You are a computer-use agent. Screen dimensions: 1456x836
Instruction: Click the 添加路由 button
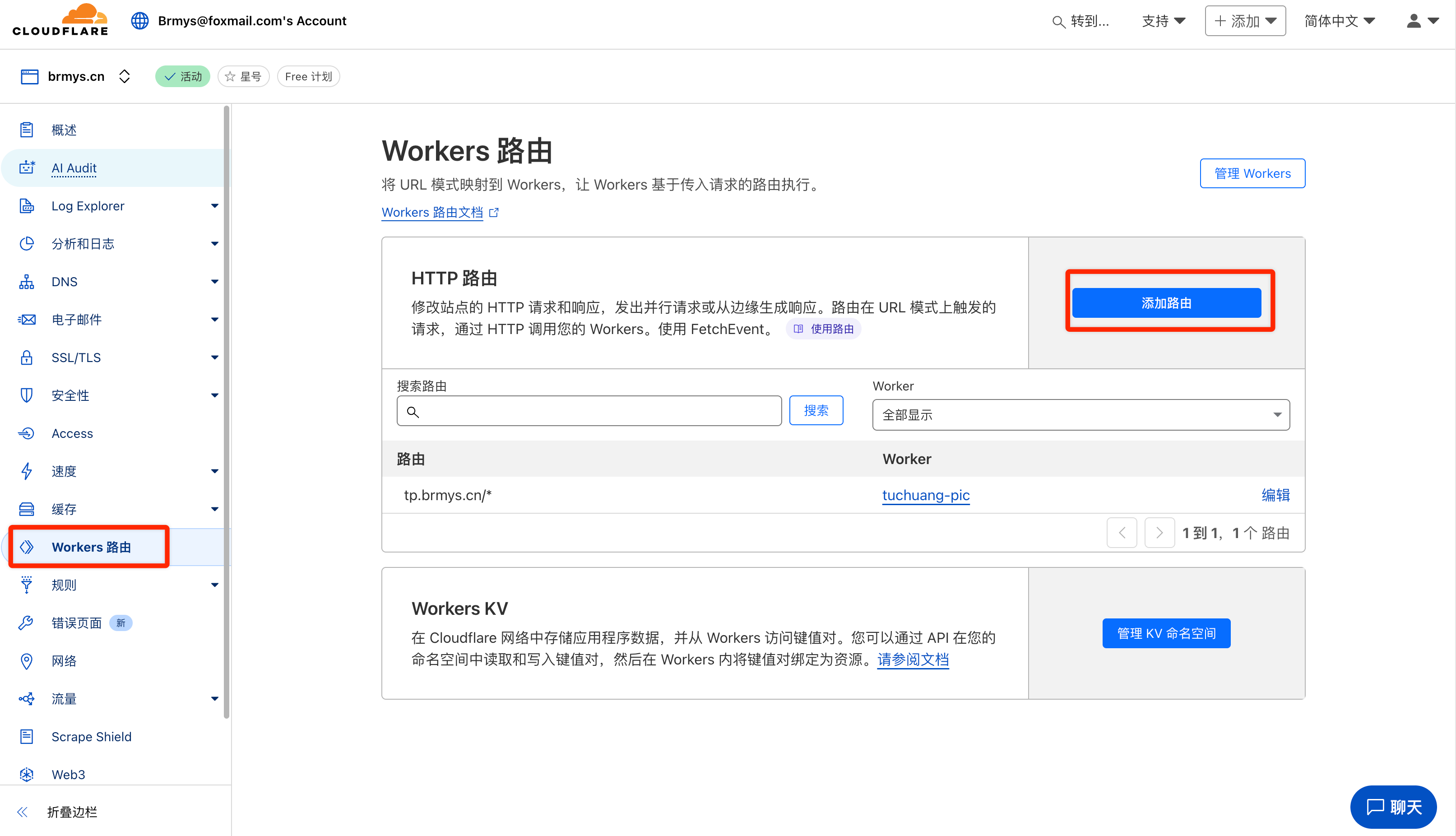1166,302
